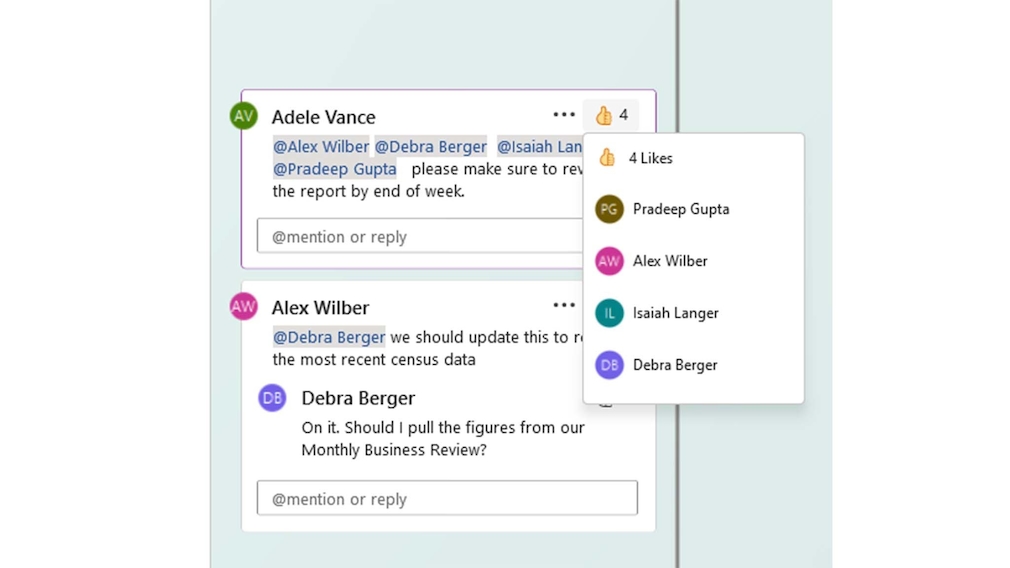
Task: Click the Adele Vance author name
Action: pos(324,117)
